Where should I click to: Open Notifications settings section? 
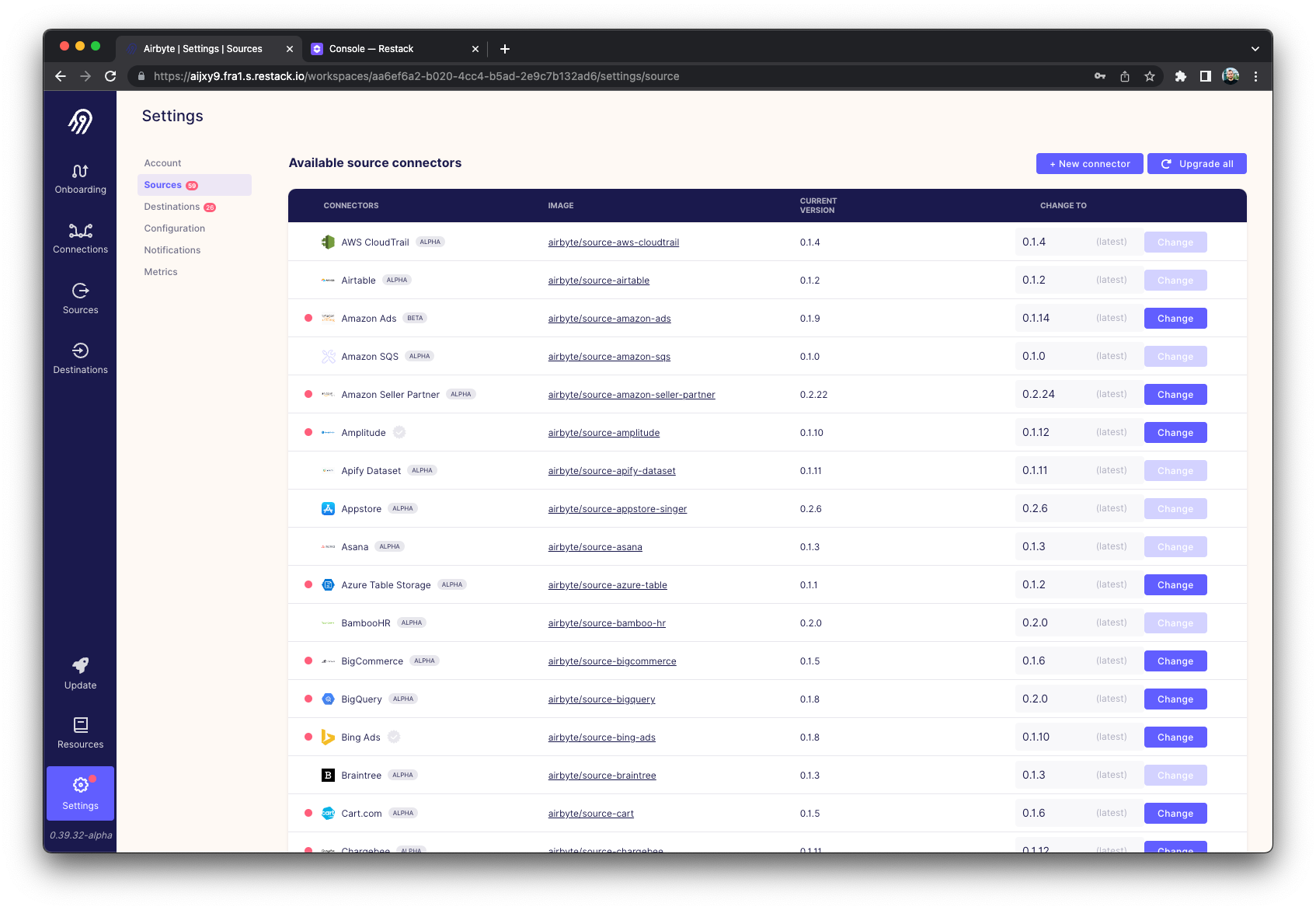172,250
